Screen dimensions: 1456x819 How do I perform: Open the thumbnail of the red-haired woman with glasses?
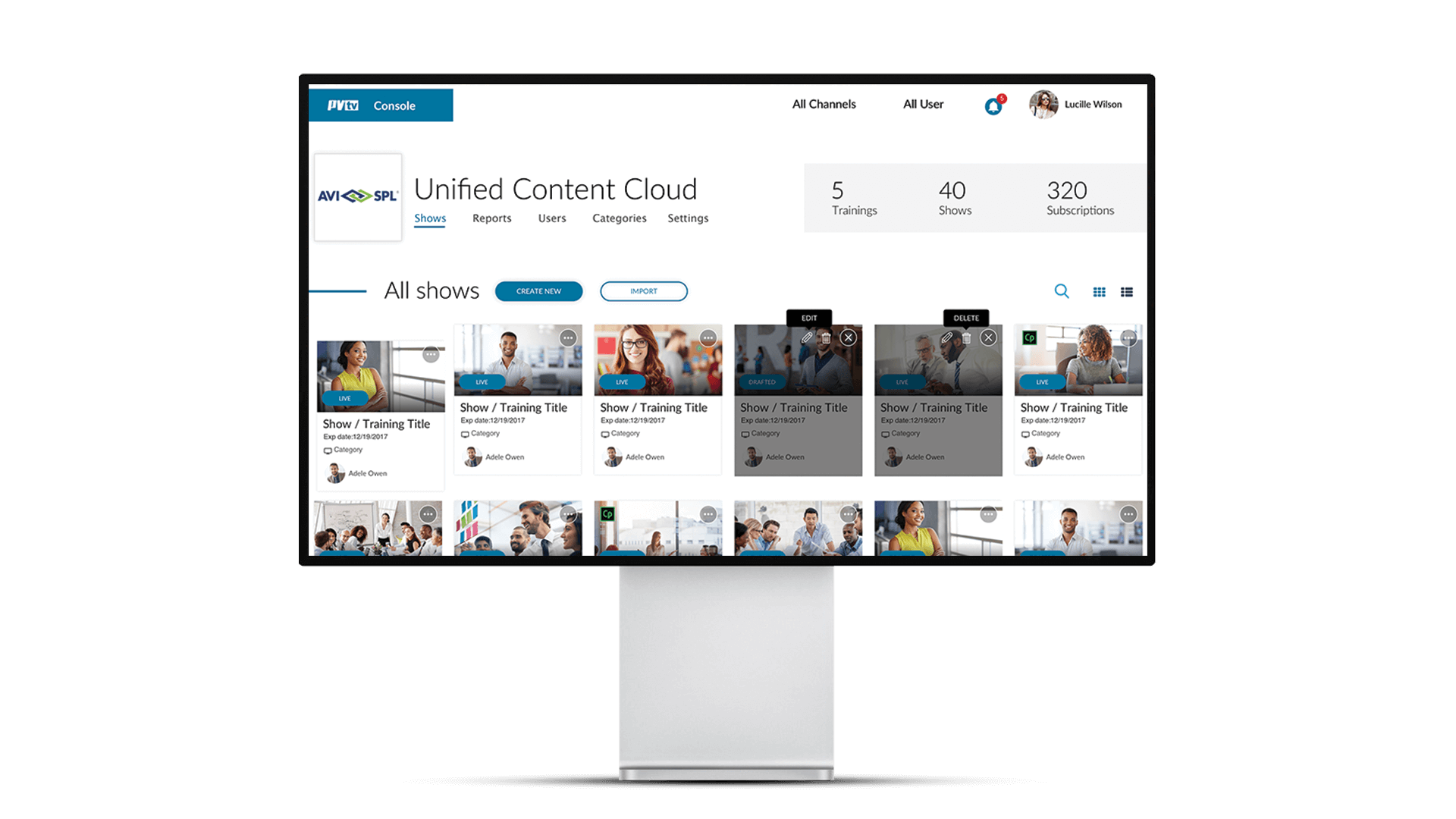658,360
